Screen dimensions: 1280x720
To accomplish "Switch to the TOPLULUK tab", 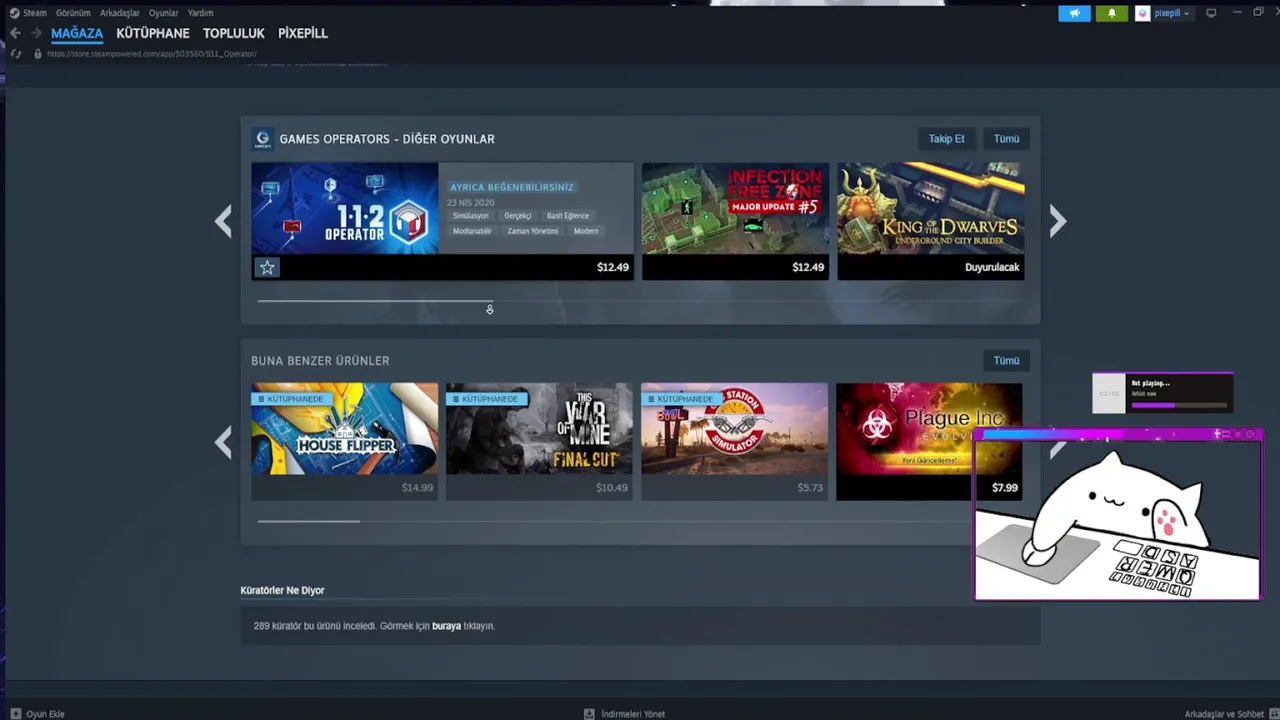I will click(x=234, y=33).
